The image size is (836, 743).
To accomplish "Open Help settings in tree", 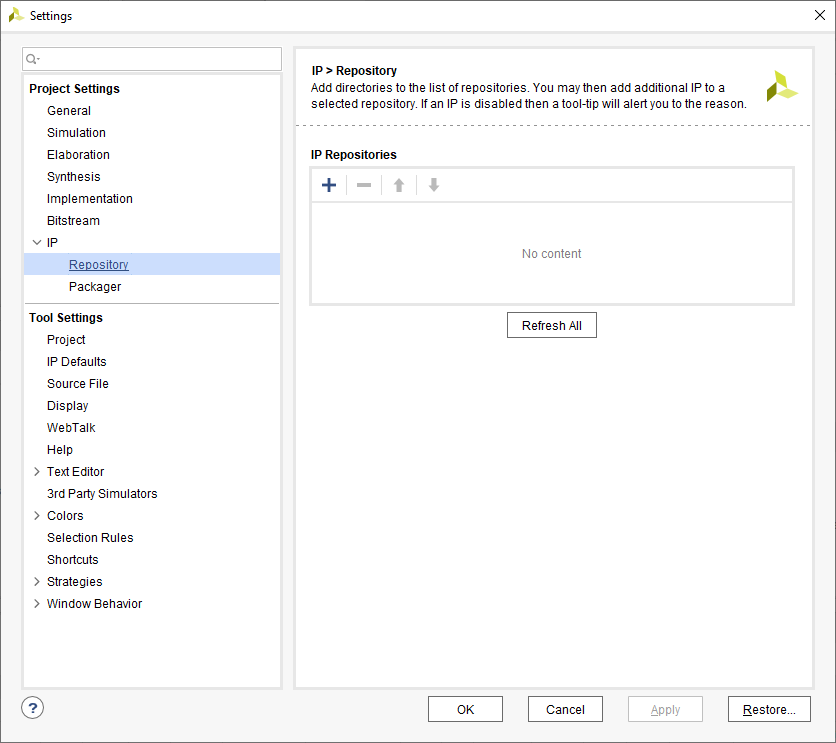I will (x=60, y=450).
